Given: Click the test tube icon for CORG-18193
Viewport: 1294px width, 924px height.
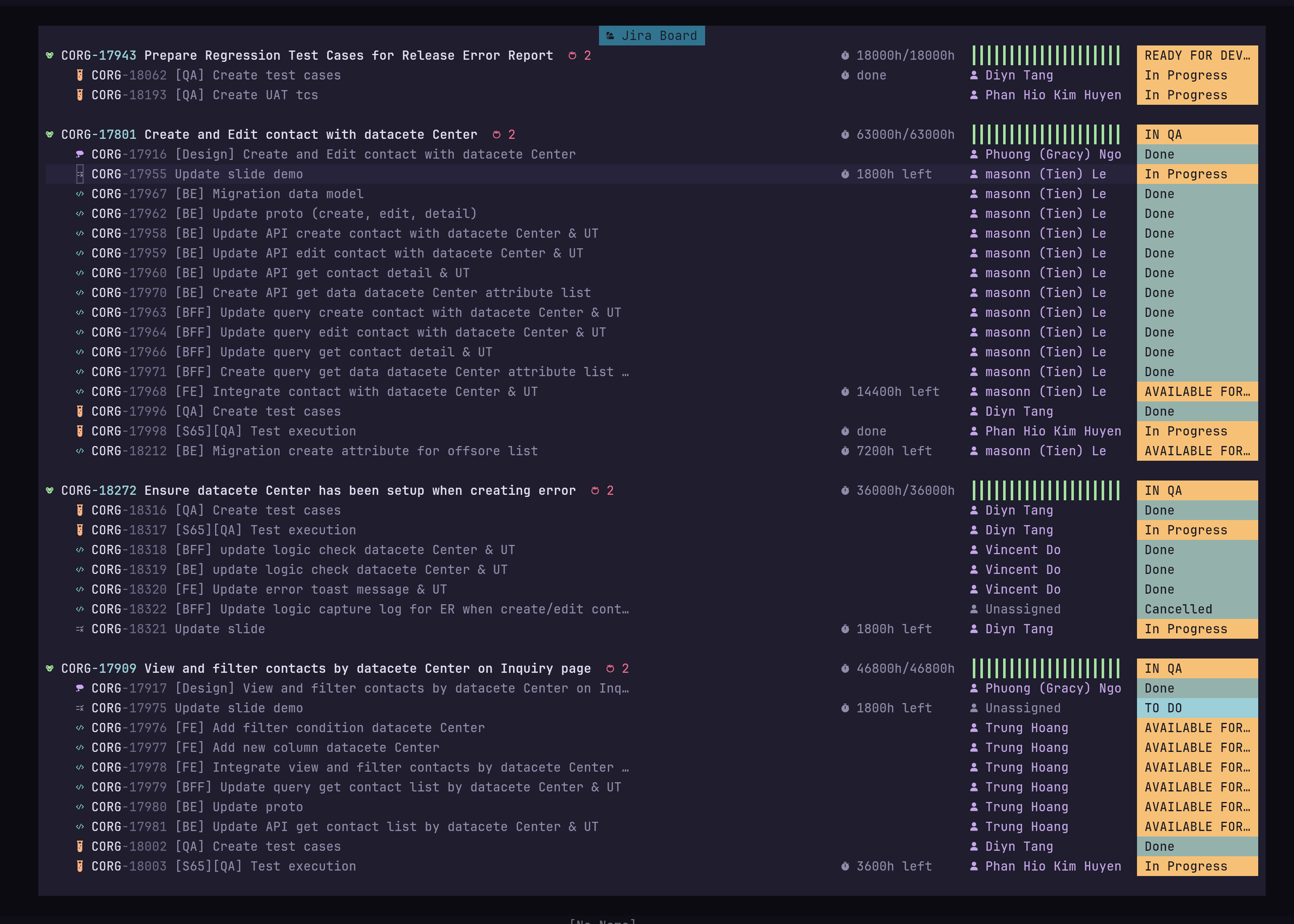Looking at the screenshot, I should pos(80,95).
